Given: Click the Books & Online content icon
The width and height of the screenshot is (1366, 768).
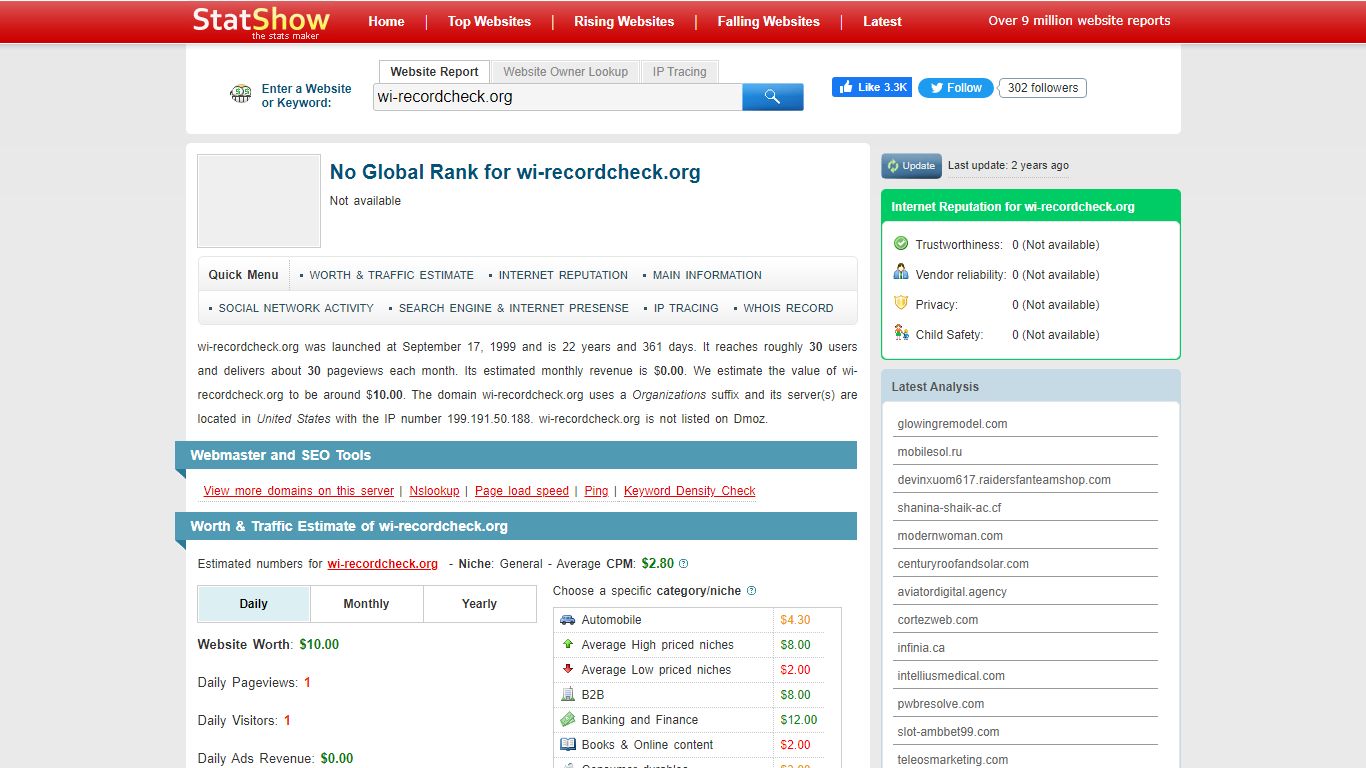Looking at the screenshot, I should coord(568,745).
